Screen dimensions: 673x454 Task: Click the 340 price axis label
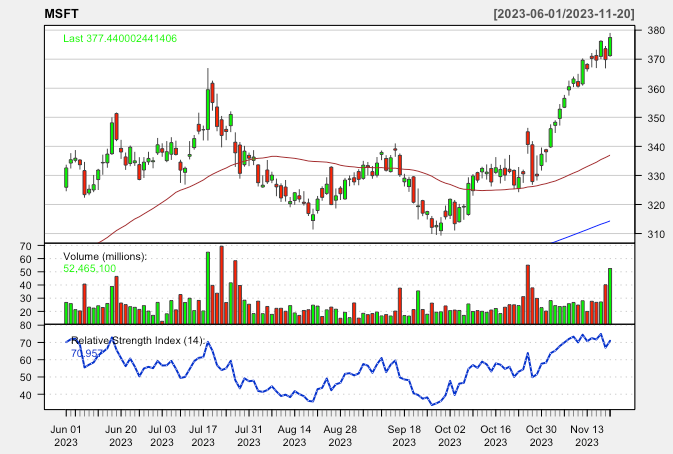[x=656, y=147]
